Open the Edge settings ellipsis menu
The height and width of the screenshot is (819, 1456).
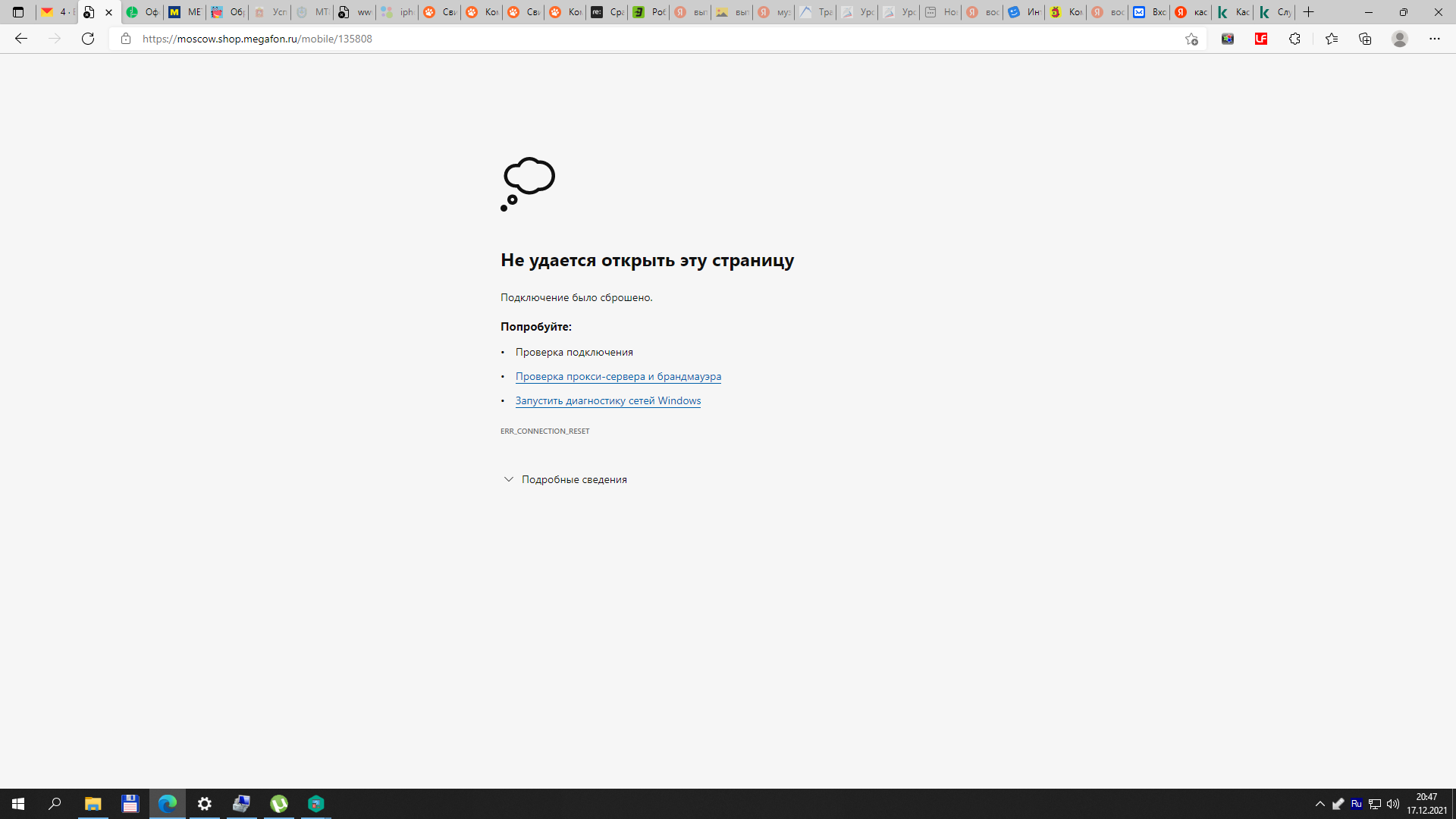point(1434,39)
